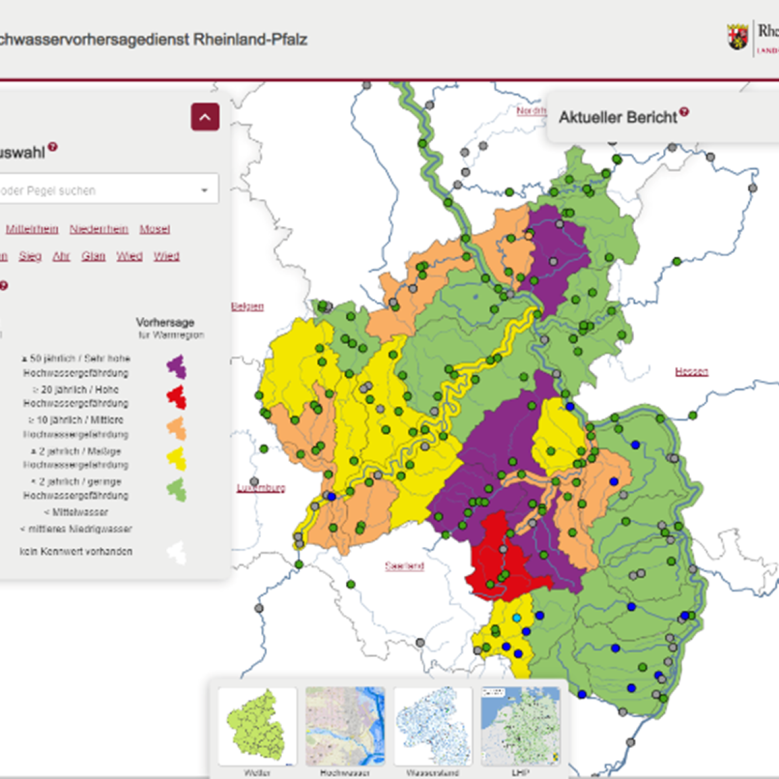Click the help icon next to Auswahl

pos(53,147)
